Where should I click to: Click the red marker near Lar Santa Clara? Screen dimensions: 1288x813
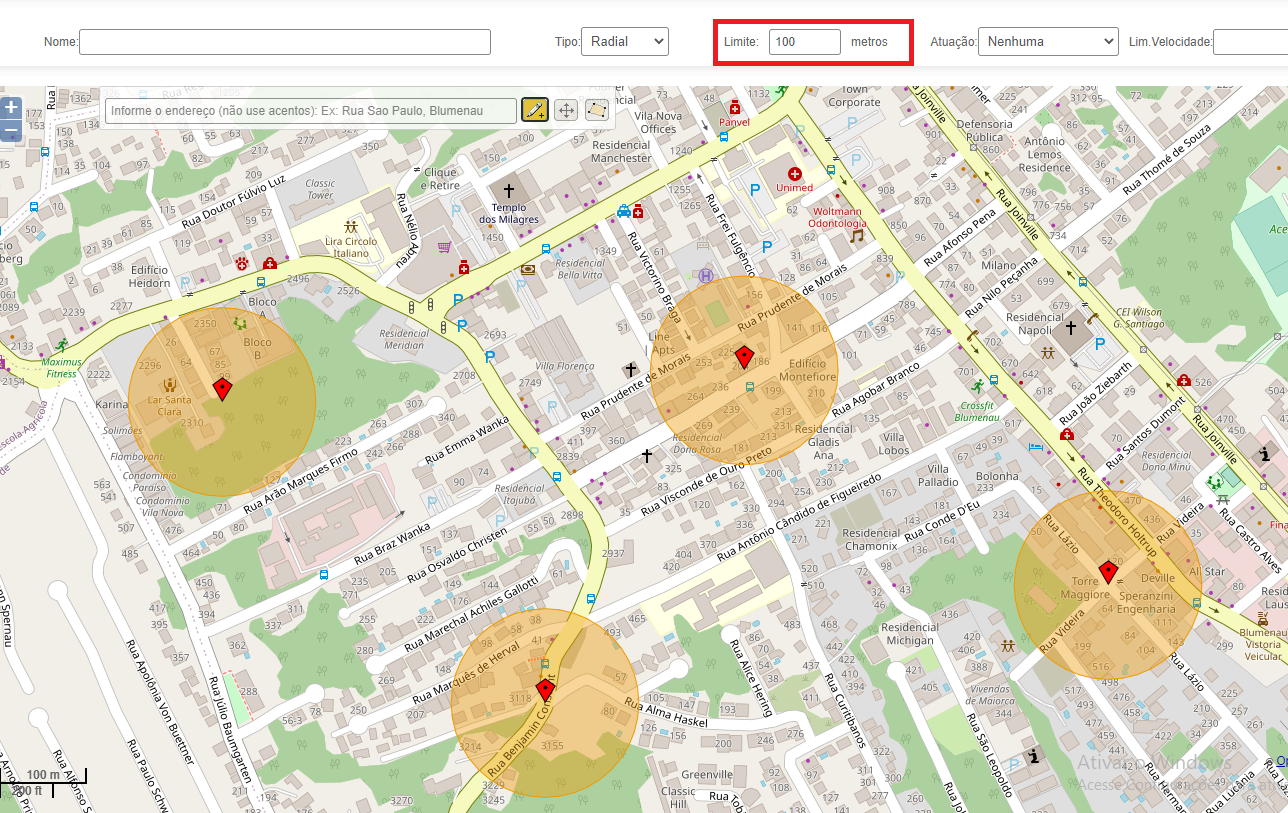tap(222, 388)
